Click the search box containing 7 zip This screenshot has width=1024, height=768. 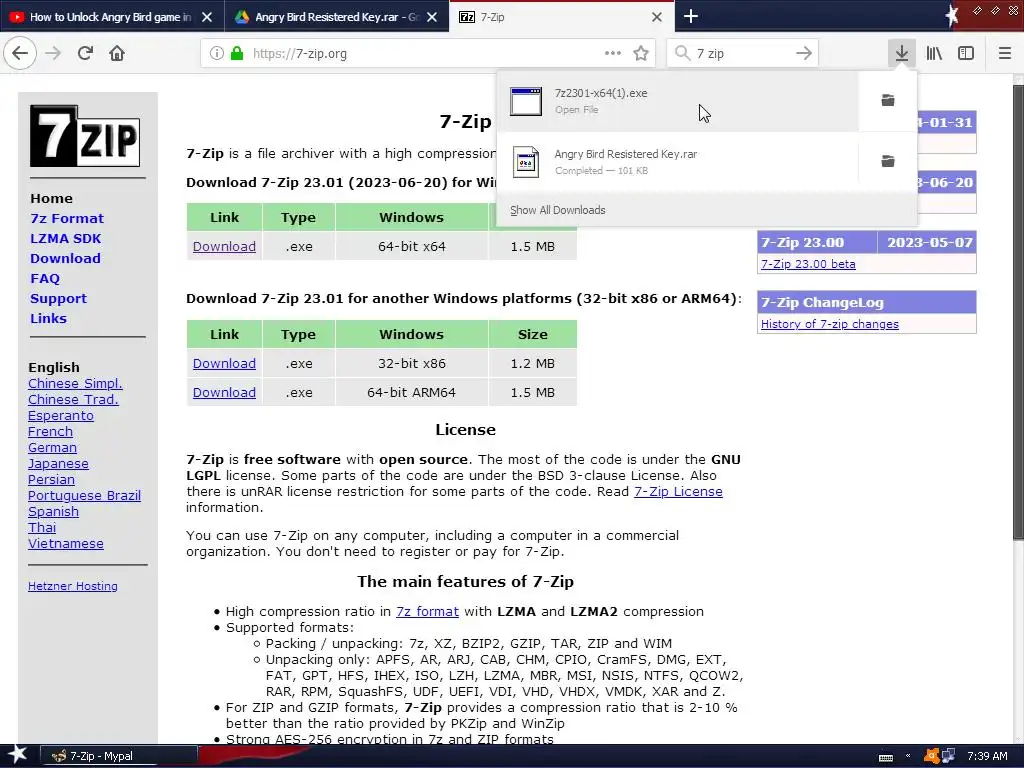[743, 53]
